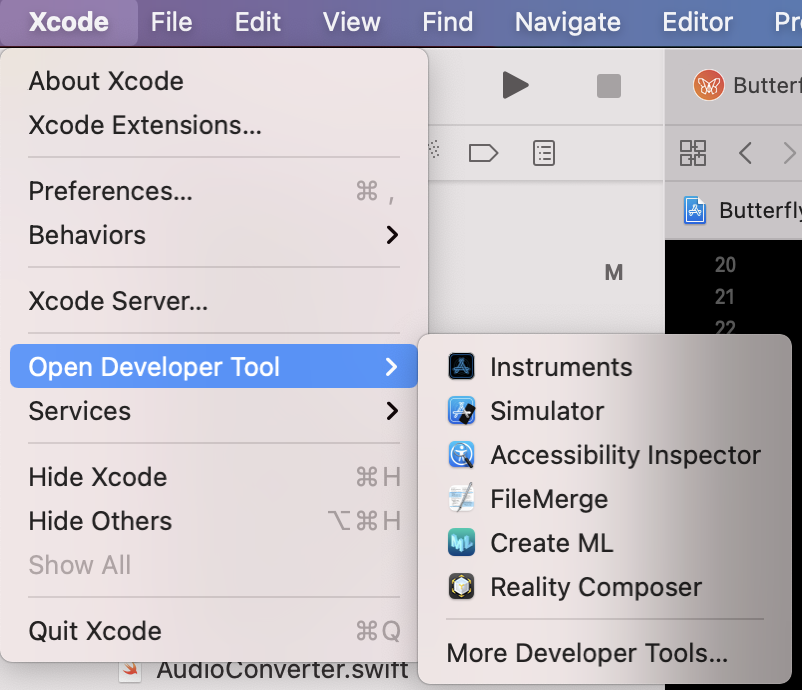Open the File menu
Image resolution: width=802 pixels, height=690 pixels.
pos(171,23)
